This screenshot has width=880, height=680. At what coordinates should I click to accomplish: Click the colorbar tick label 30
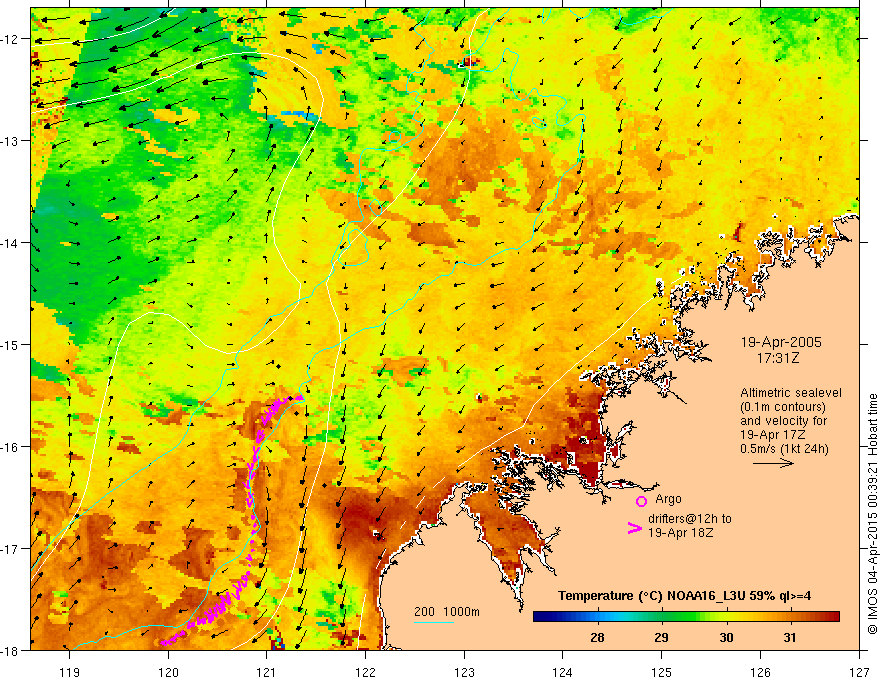pyautogui.click(x=726, y=637)
